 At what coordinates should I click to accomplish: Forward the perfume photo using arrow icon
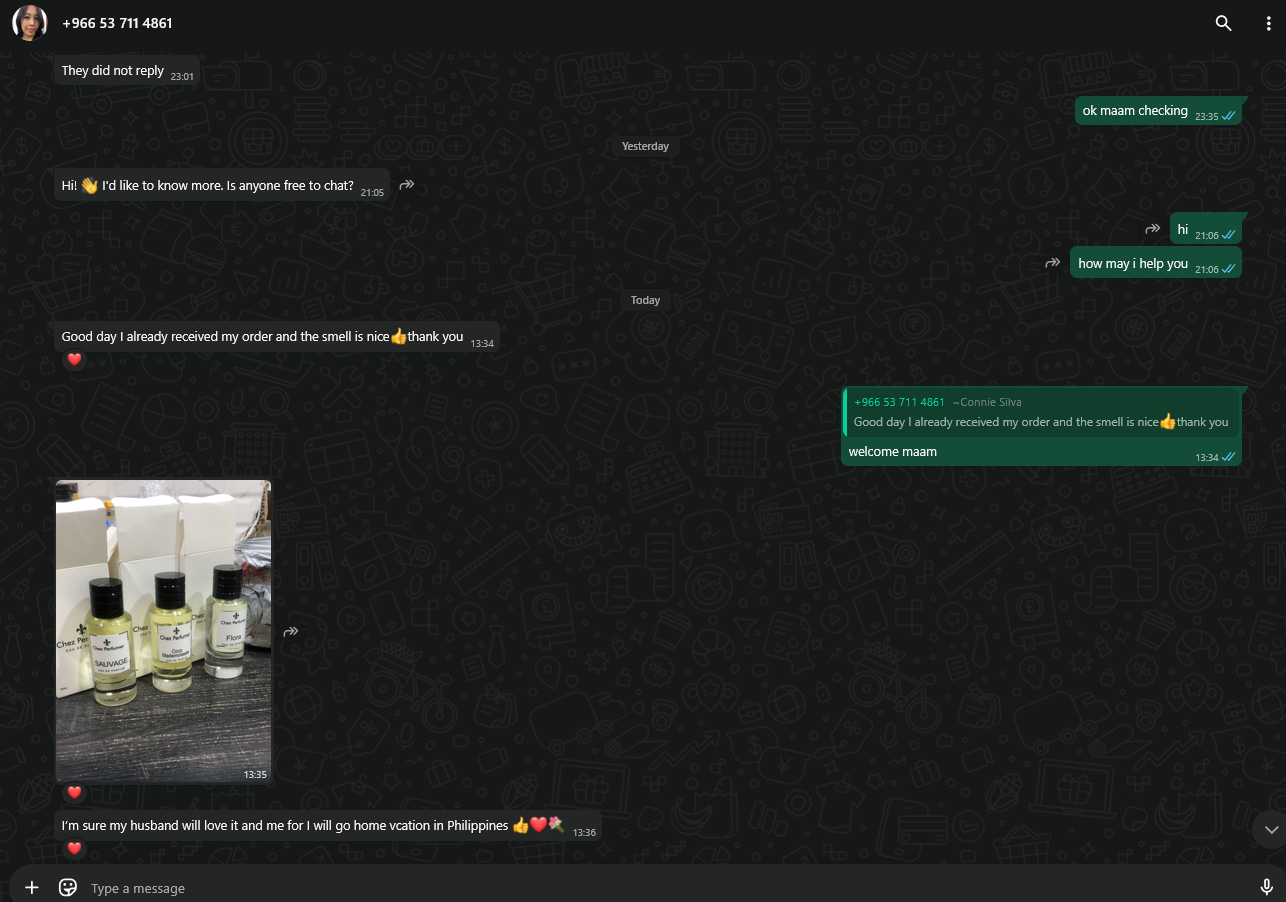coord(291,632)
